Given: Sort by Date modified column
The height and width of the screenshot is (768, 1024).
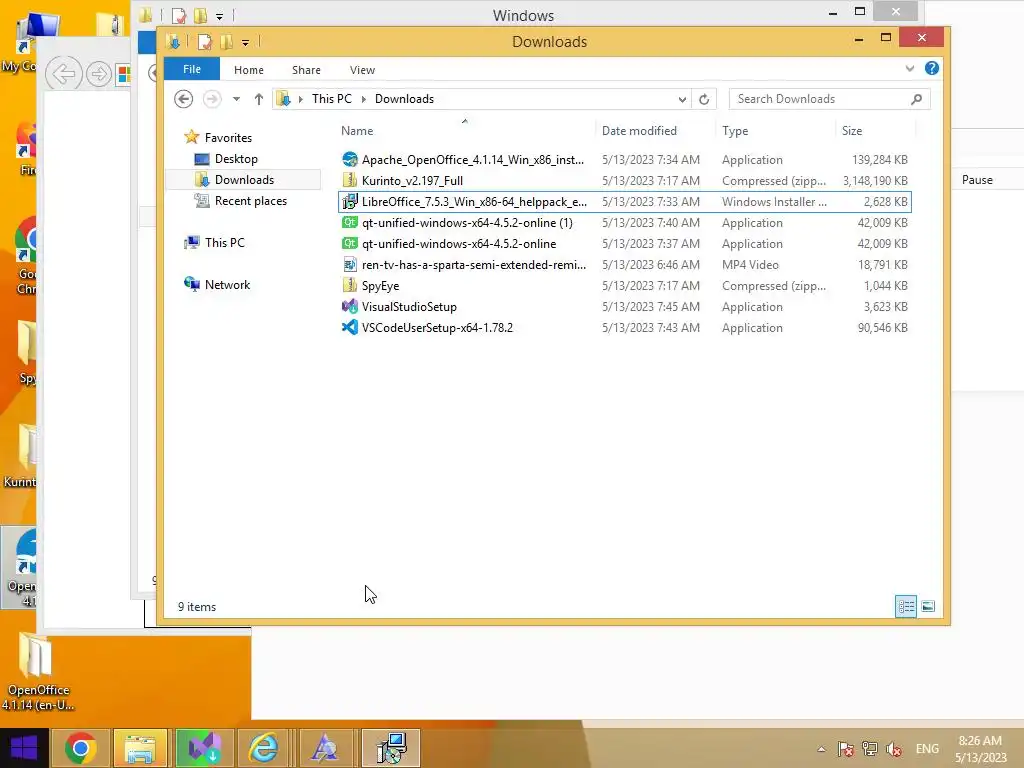Looking at the screenshot, I should (639, 131).
